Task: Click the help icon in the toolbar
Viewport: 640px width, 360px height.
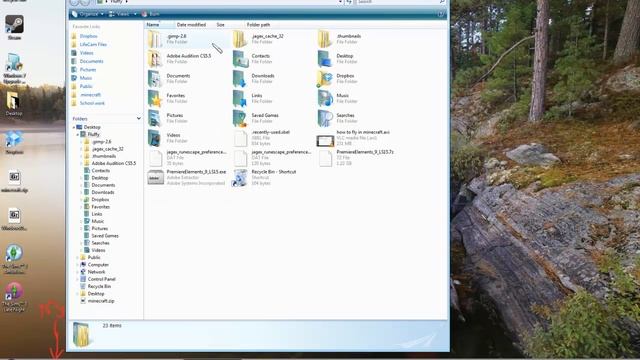Action: (441, 14)
